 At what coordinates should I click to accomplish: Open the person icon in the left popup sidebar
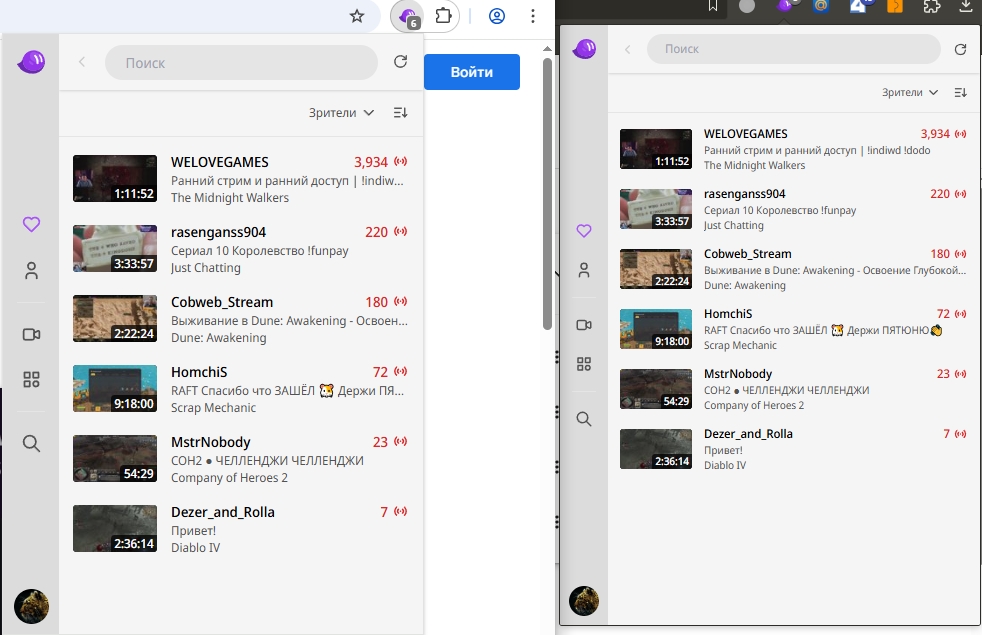[x=31, y=270]
